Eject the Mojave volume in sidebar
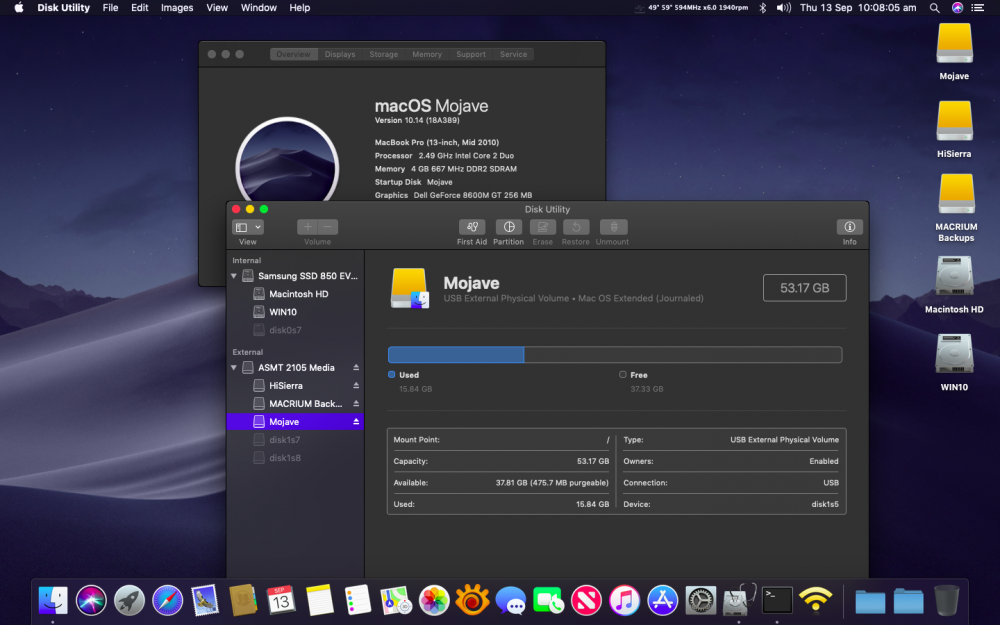The height and width of the screenshot is (625, 1000). pos(356,422)
